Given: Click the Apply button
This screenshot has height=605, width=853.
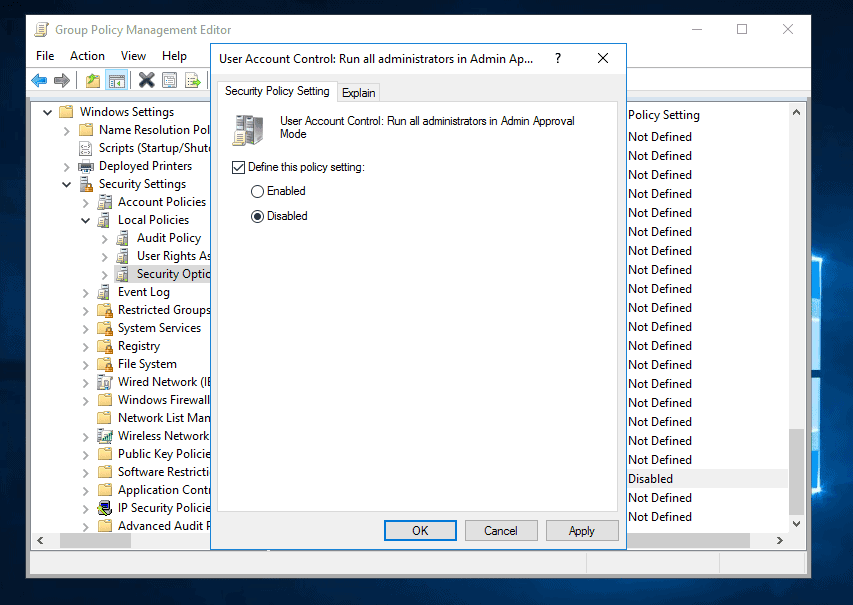Looking at the screenshot, I should click(582, 530).
